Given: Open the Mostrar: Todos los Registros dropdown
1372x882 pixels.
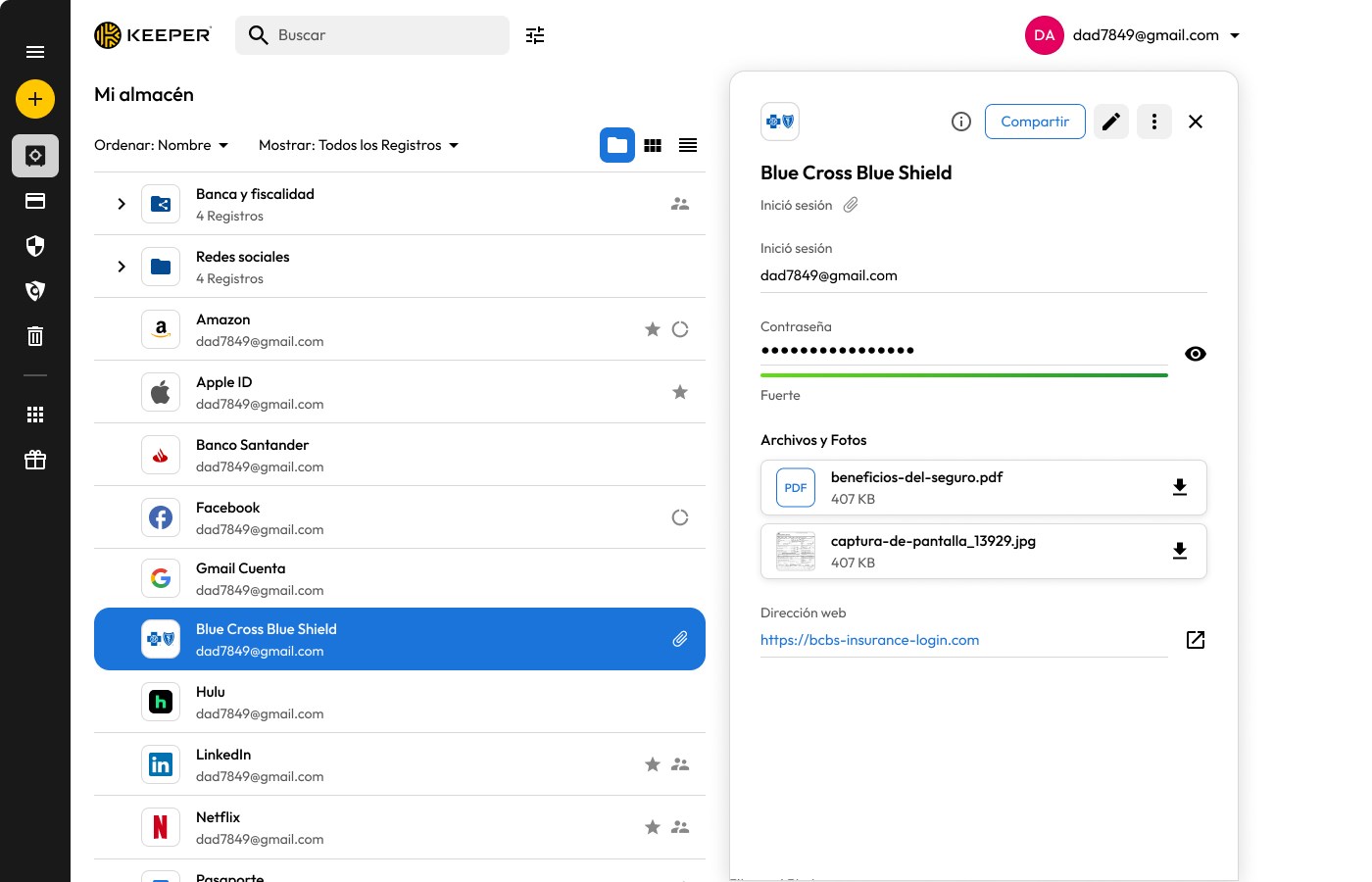Looking at the screenshot, I should point(359,145).
